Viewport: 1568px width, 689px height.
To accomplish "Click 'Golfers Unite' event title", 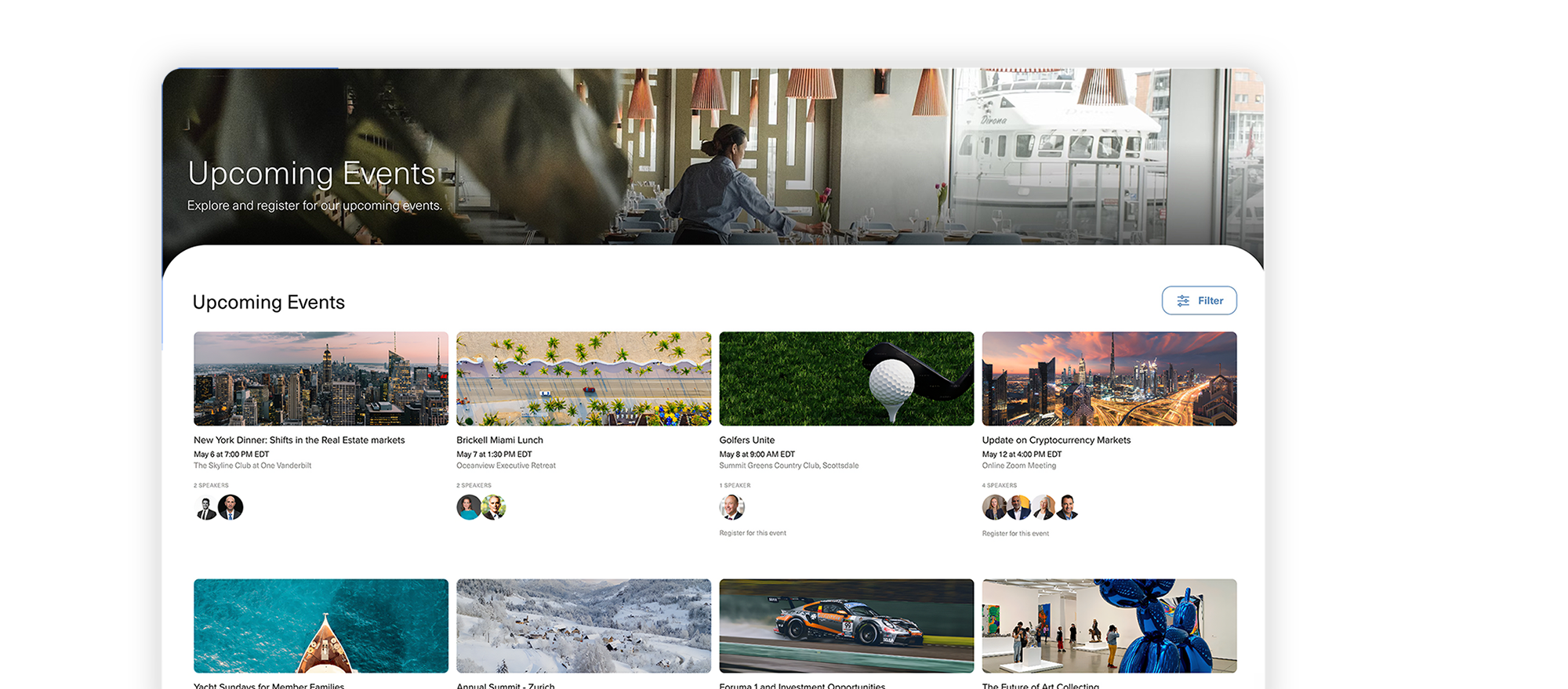I will [747, 440].
